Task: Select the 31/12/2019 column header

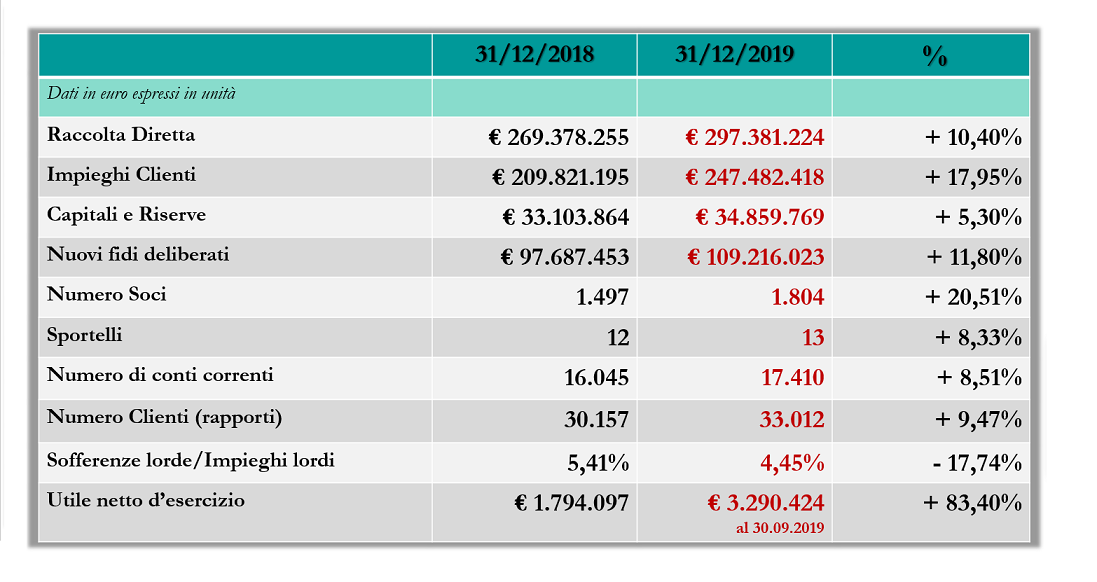Action: (735, 54)
